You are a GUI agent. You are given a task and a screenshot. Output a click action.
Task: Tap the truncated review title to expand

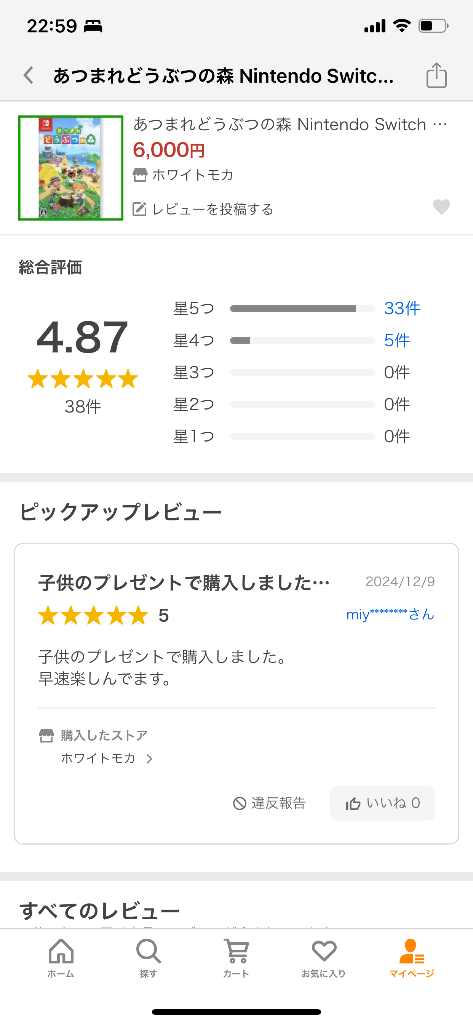point(184,582)
